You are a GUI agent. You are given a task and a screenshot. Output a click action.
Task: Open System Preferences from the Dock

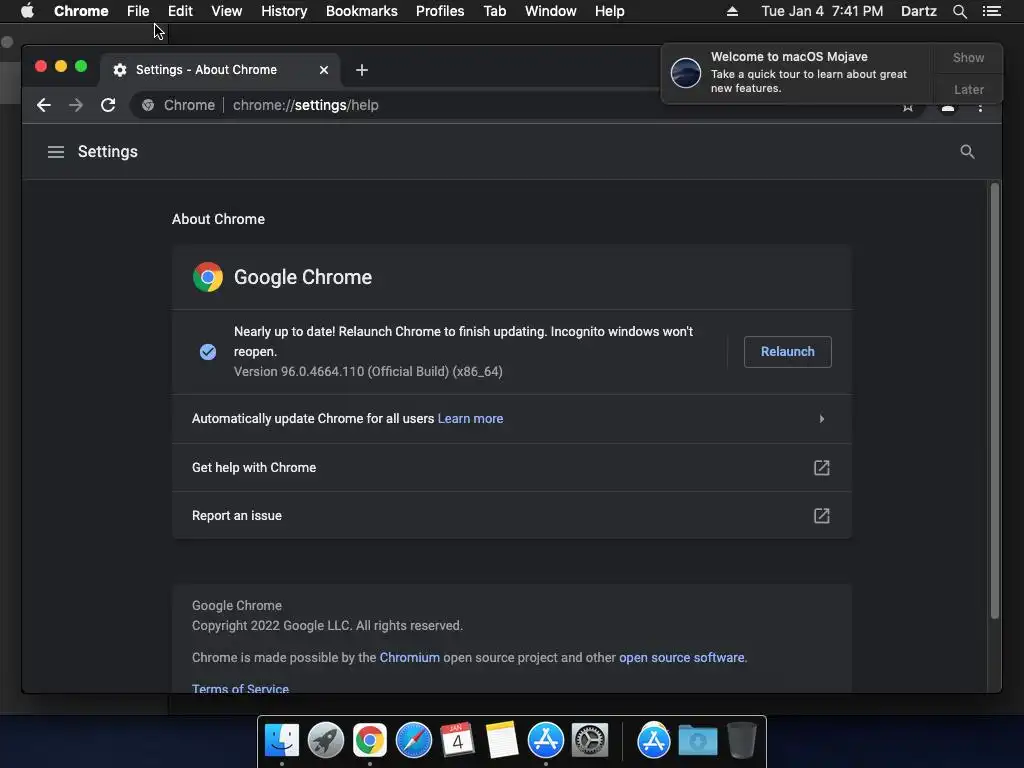tap(590, 741)
